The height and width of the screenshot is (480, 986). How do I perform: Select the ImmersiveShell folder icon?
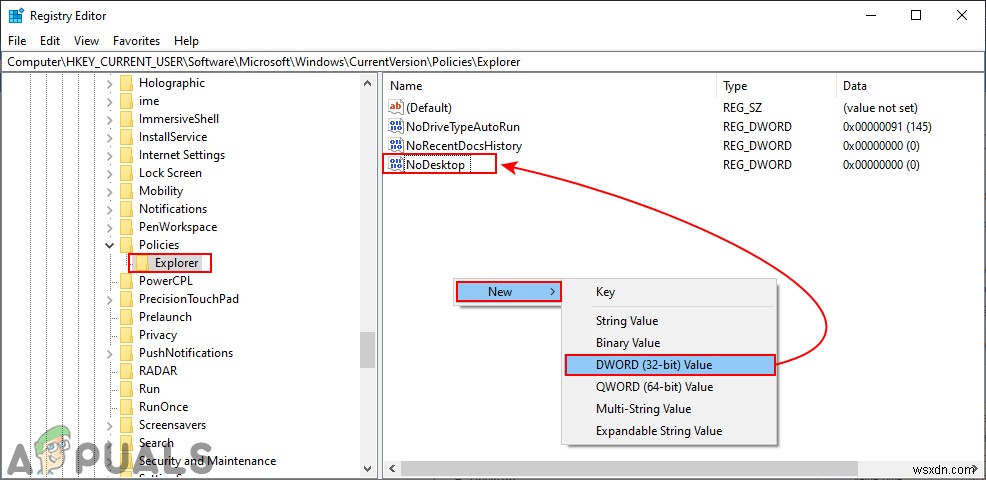126,119
